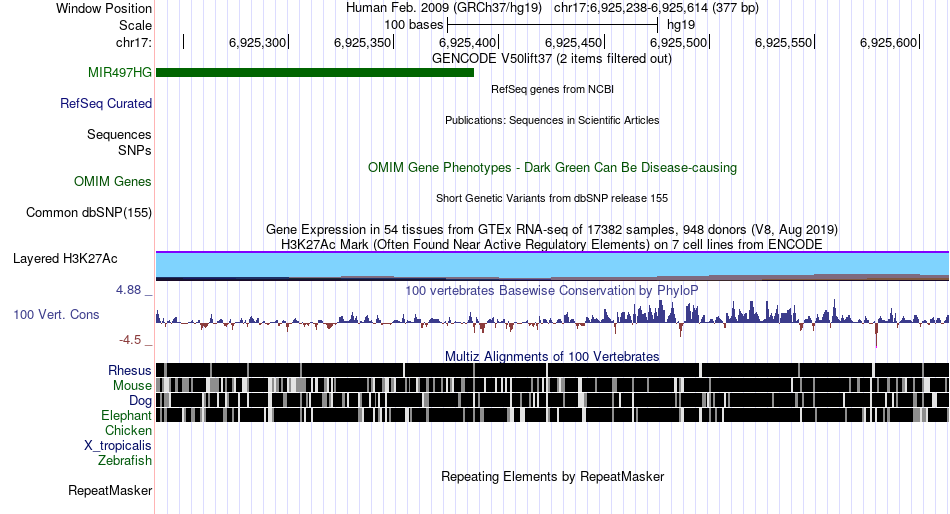
Task: Click the hg19 scale label
Action: [x=681, y=25]
